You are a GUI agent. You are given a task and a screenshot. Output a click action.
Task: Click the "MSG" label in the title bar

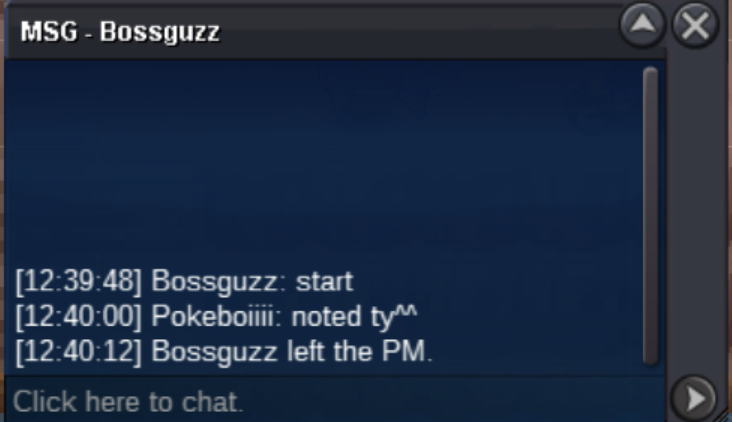coord(49,32)
